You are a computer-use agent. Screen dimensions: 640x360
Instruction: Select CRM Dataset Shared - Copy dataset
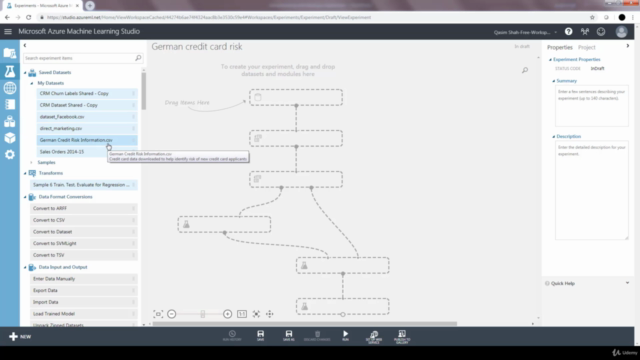click(x=87, y=105)
